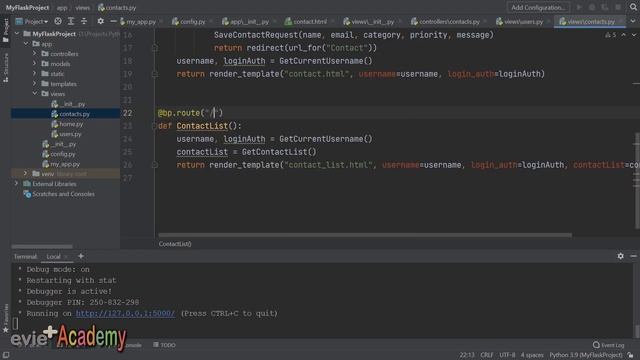Image resolution: width=640 pixels, height=360 pixels.
Task: Open the Structure tool window sidebar
Action: coord(5,67)
